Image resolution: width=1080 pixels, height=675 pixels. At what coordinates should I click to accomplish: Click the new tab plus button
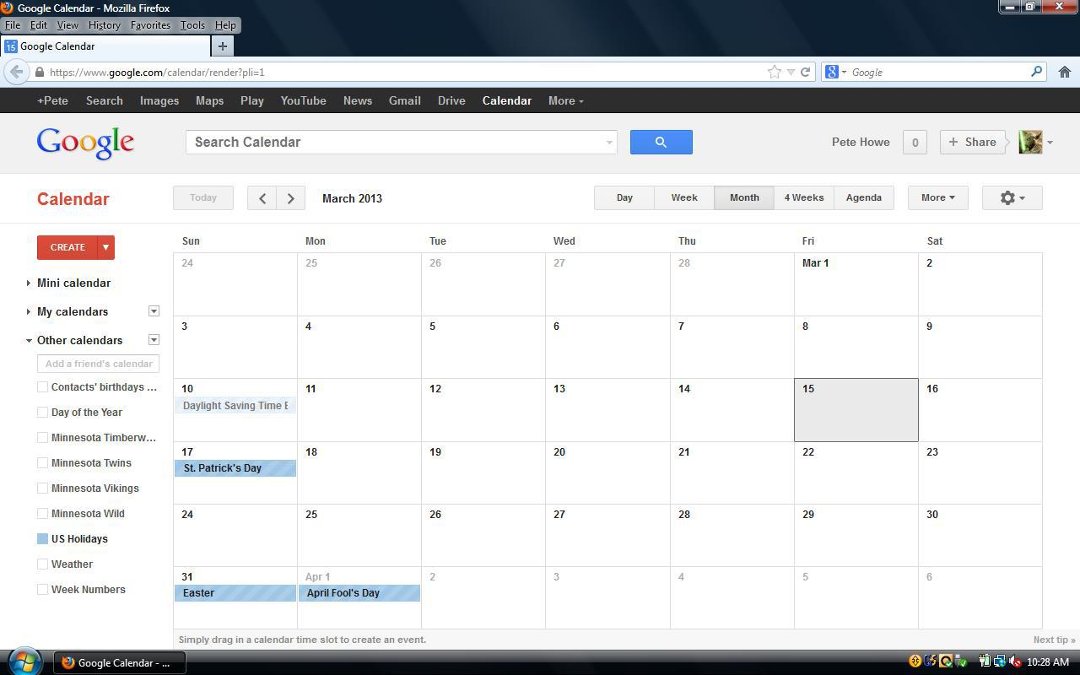[x=222, y=46]
